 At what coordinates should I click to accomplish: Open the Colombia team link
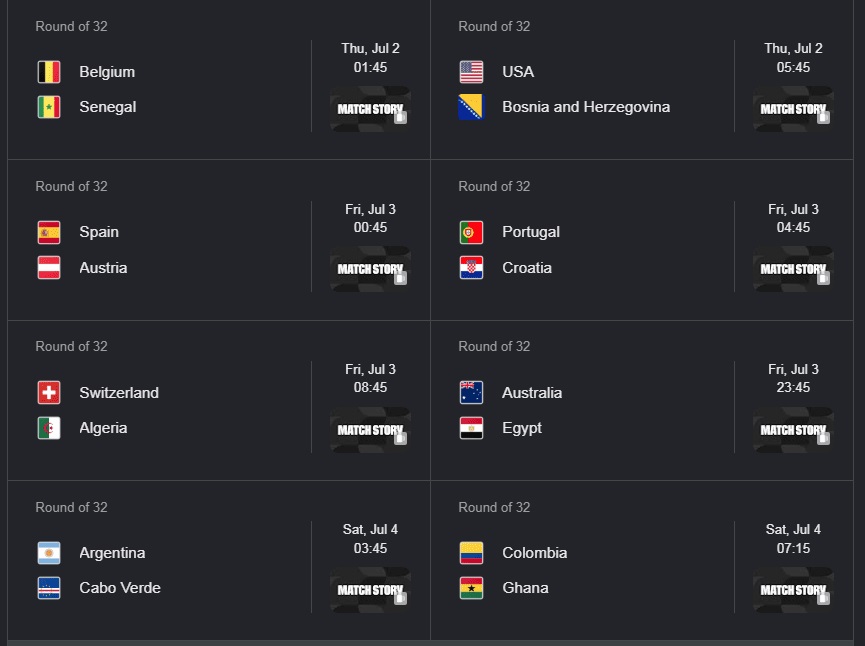(x=535, y=553)
